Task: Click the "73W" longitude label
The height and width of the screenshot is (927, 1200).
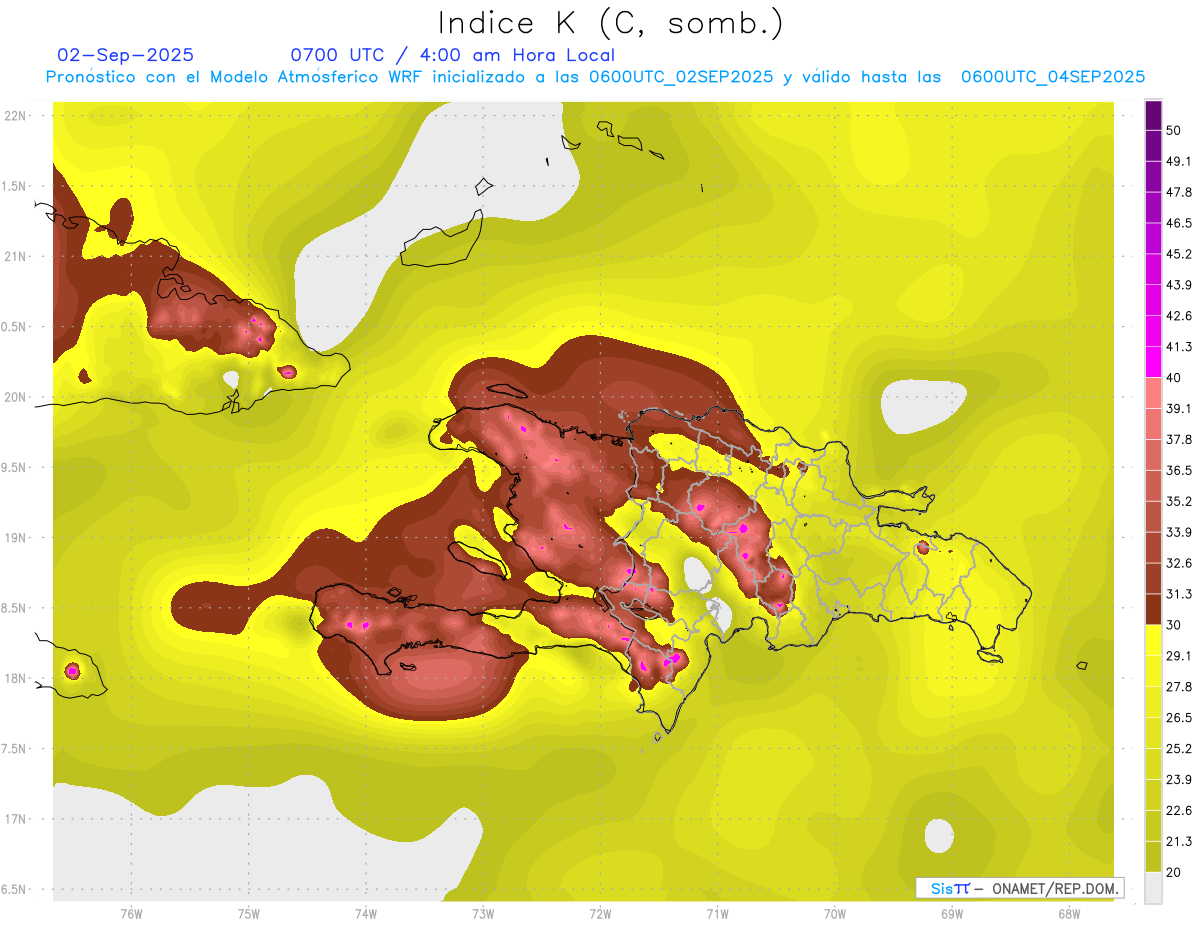Action: [x=483, y=913]
